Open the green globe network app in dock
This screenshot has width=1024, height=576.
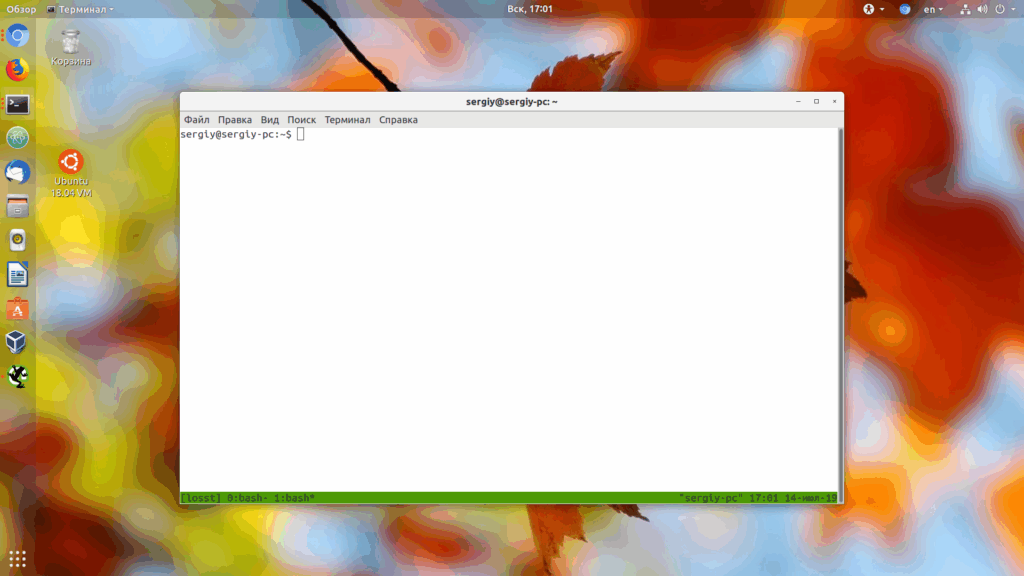tap(18, 138)
